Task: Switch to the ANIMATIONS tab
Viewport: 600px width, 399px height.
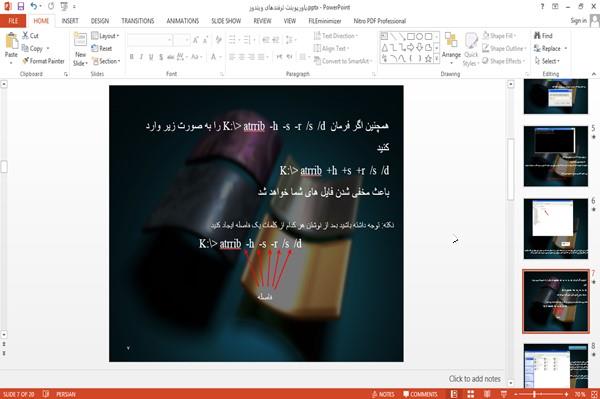Action: click(x=183, y=21)
